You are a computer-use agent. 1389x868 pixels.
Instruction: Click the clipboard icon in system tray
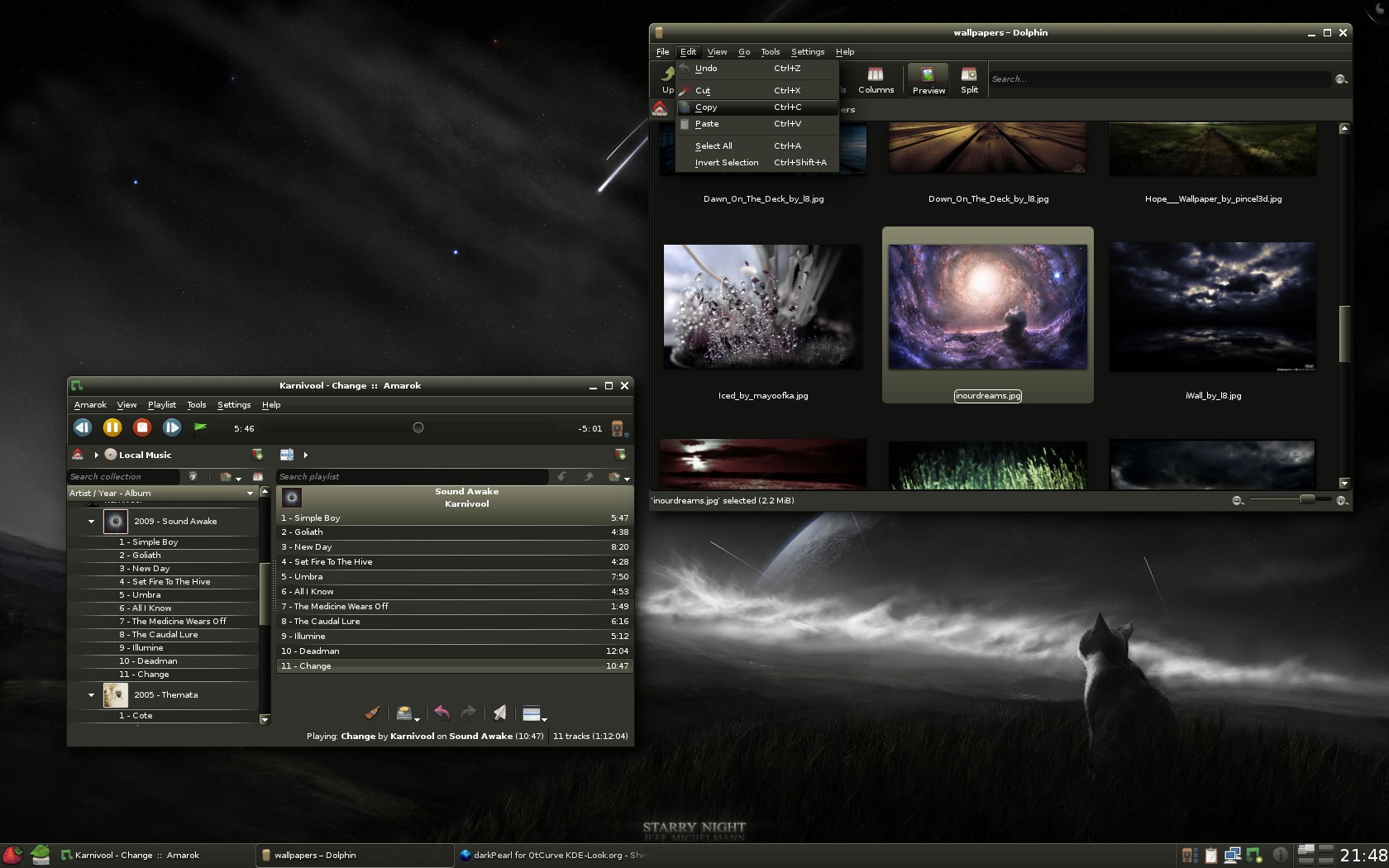coord(1210,856)
